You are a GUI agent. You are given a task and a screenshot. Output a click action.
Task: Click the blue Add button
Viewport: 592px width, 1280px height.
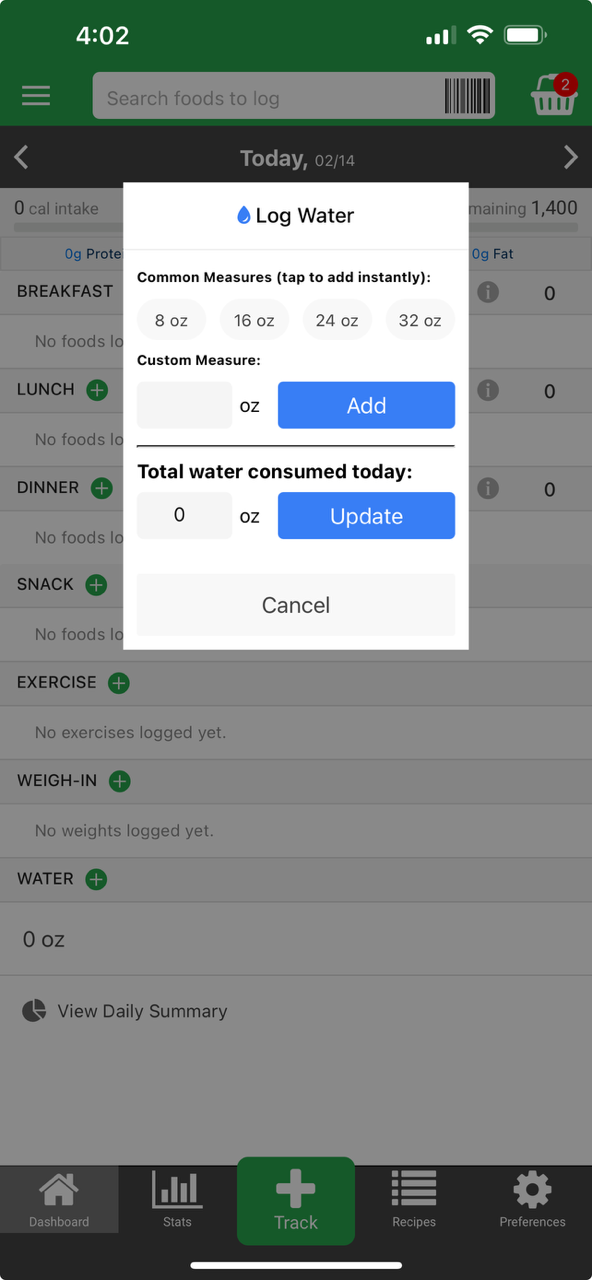click(x=366, y=405)
